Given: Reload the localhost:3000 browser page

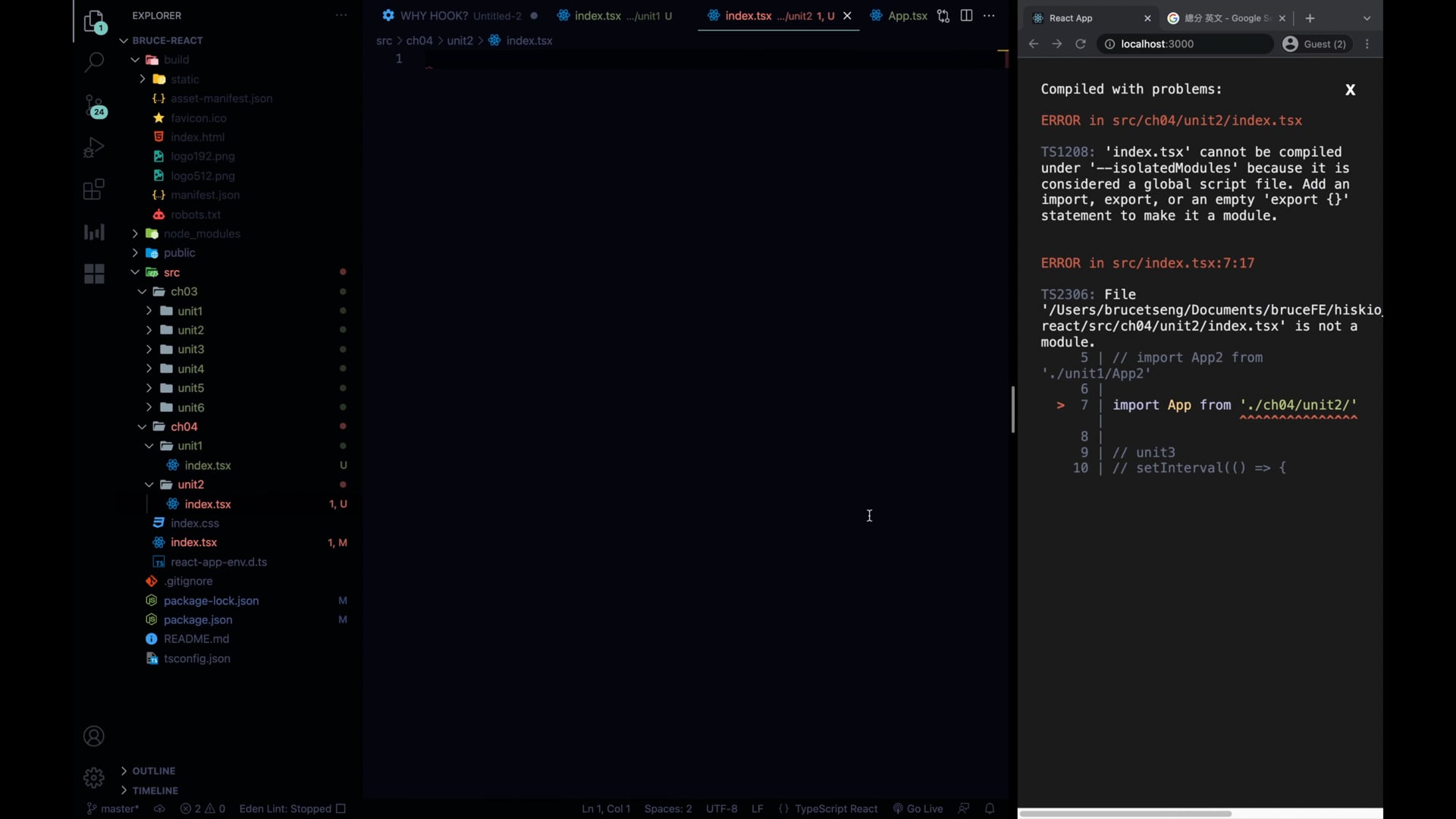Looking at the screenshot, I should point(1081,44).
